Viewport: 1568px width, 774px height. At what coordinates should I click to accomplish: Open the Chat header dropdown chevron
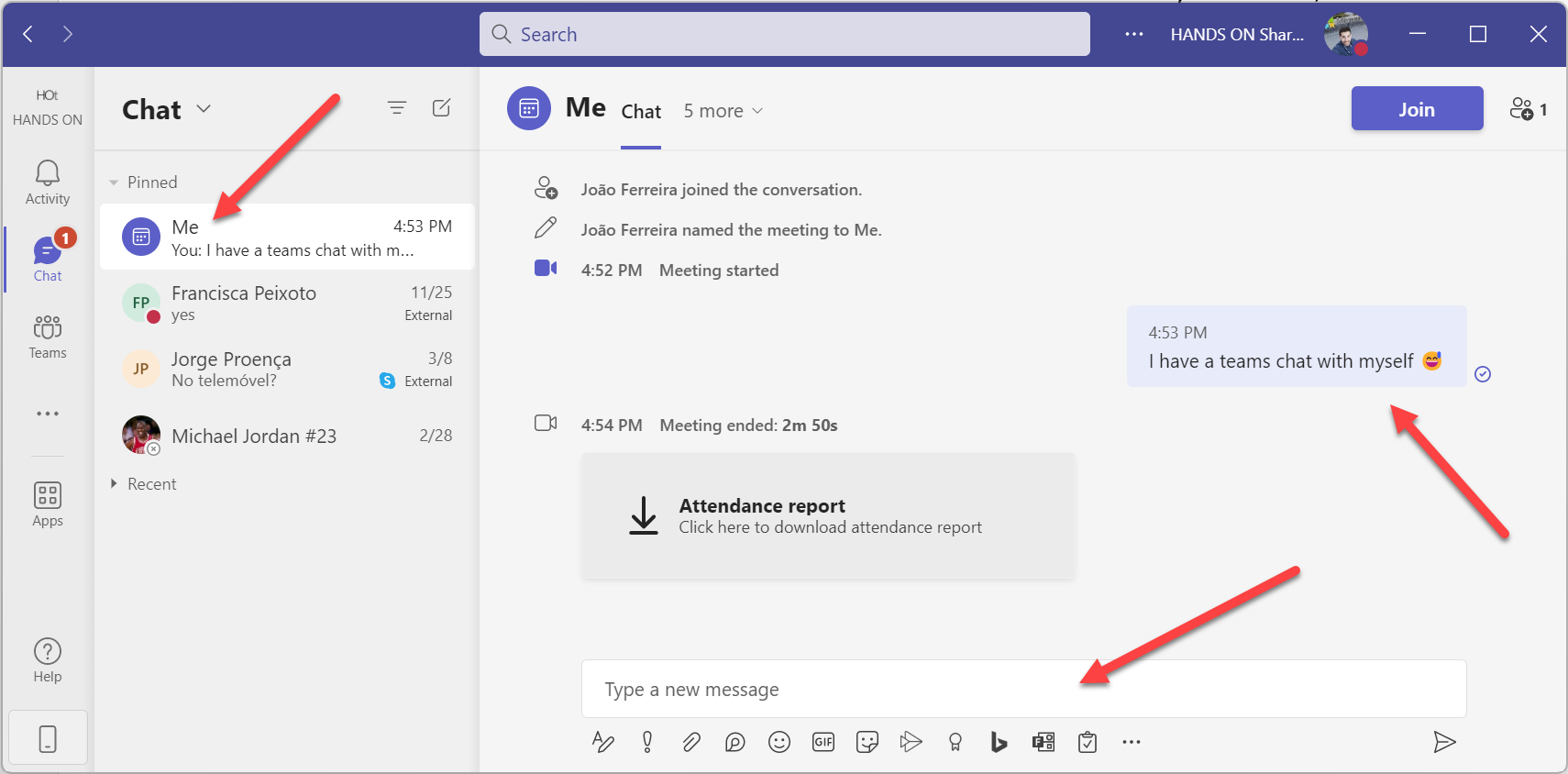204,109
